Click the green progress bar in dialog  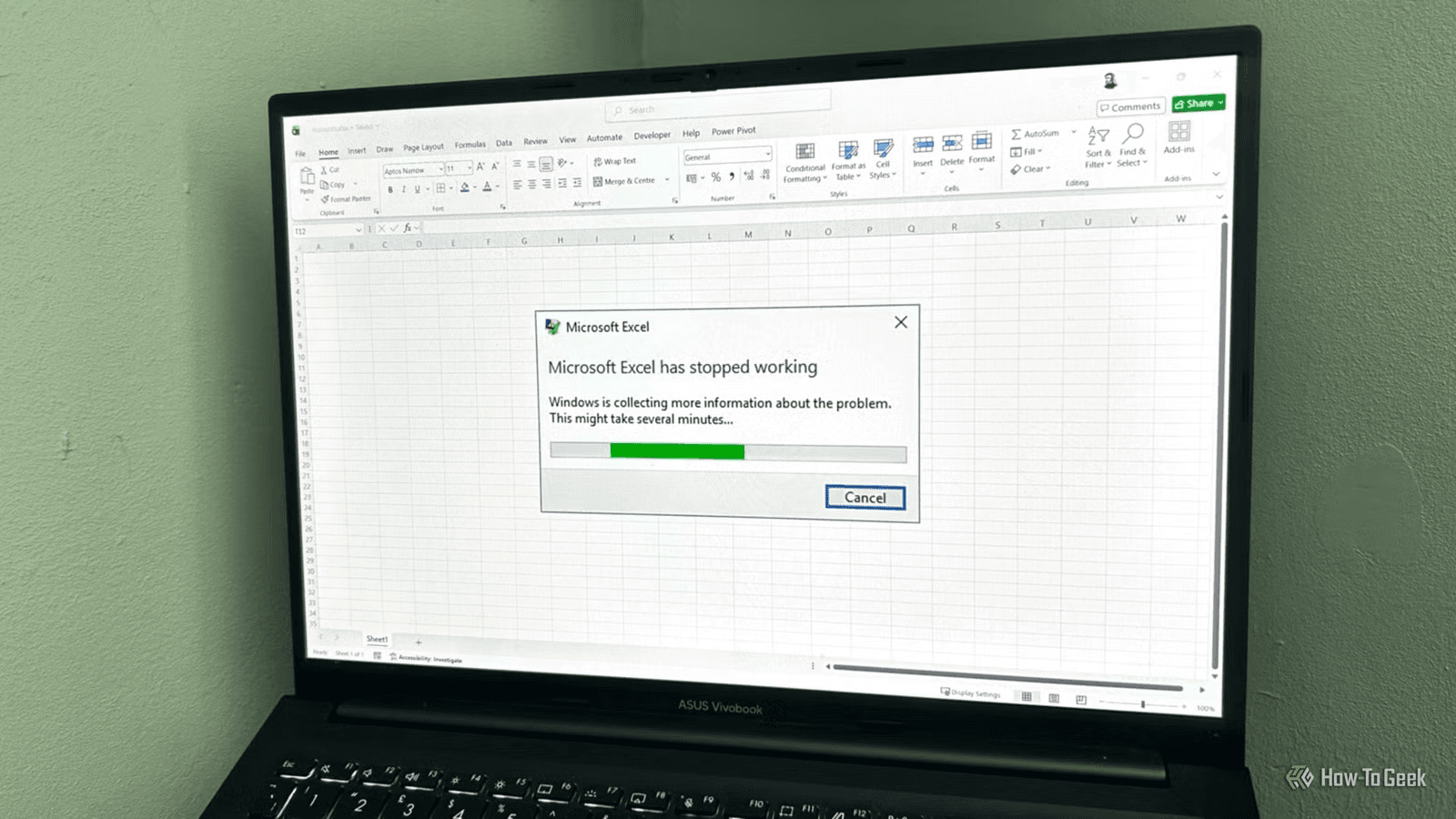677,451
